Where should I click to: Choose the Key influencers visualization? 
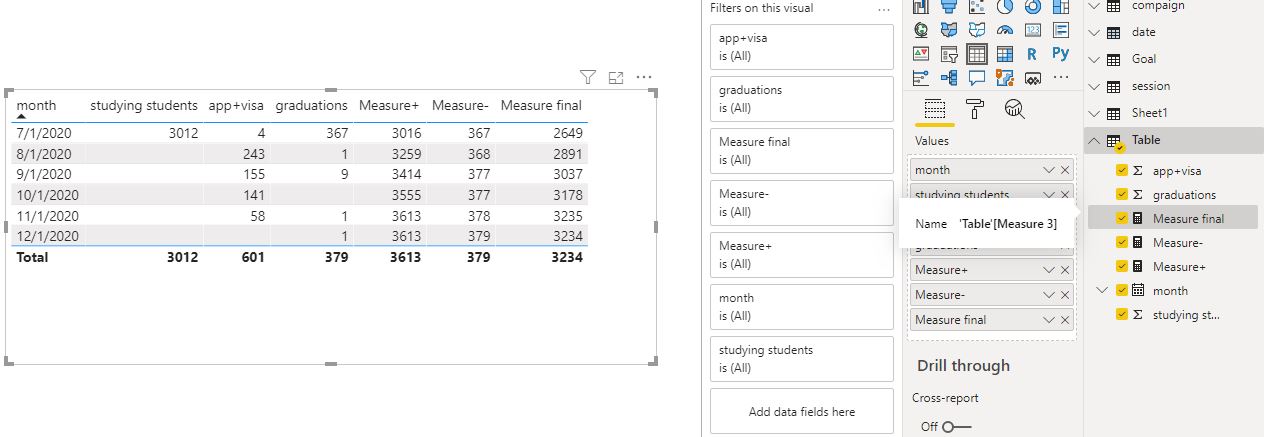[x=921, y=78]
